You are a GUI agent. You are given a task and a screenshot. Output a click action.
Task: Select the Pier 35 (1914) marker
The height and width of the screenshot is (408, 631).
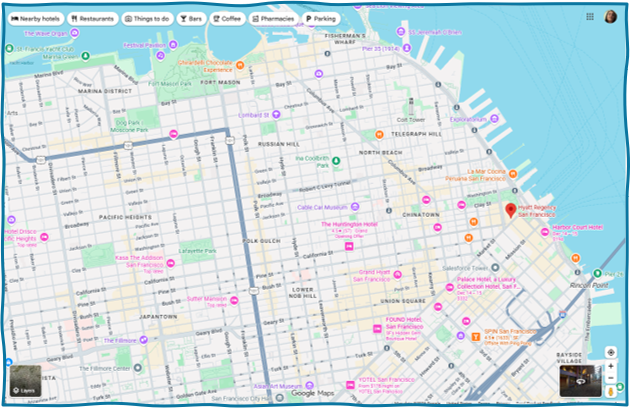click(407, 48)
